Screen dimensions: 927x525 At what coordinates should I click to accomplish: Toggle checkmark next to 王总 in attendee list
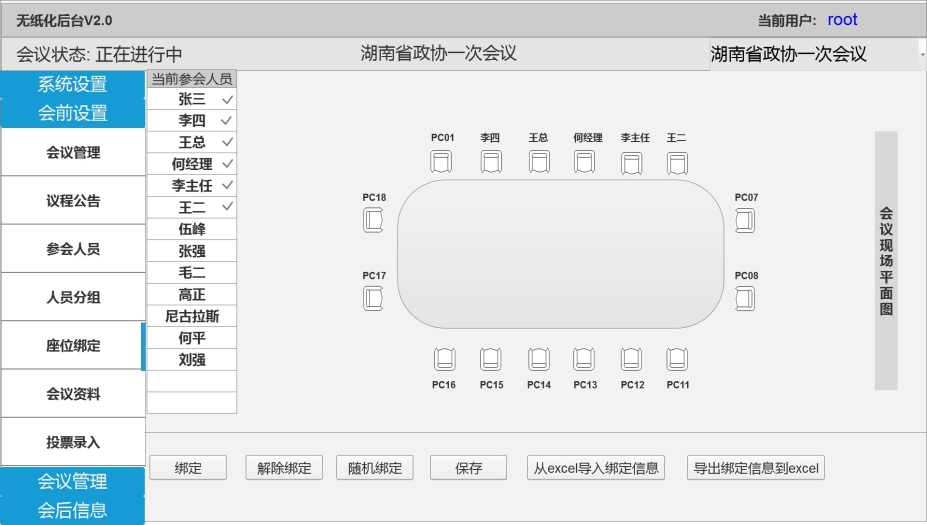(x=227, y=142)
